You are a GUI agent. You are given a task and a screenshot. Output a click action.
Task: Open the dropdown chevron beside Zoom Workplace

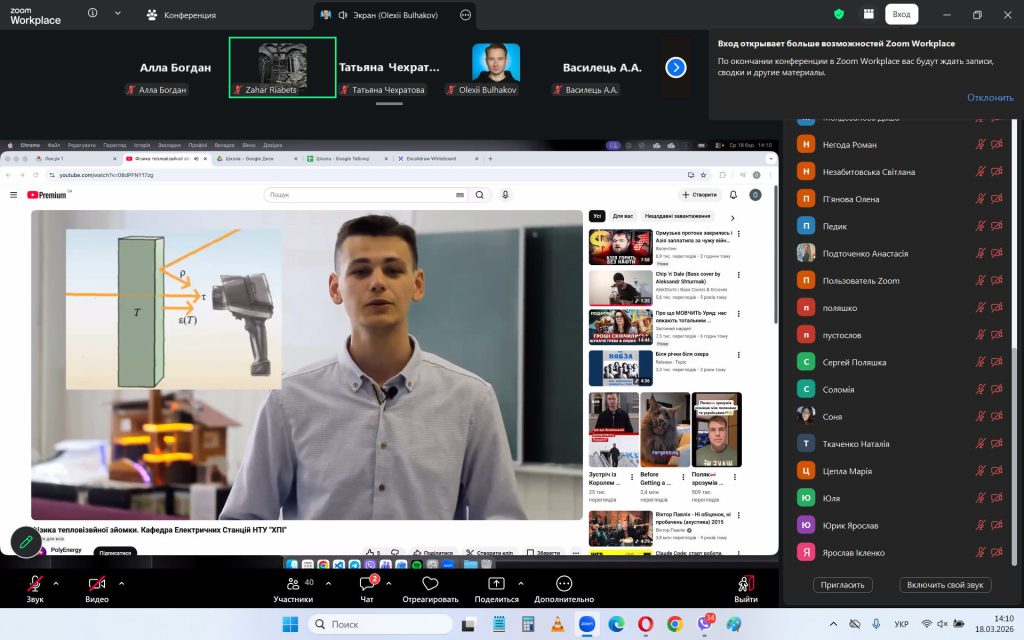118,14
